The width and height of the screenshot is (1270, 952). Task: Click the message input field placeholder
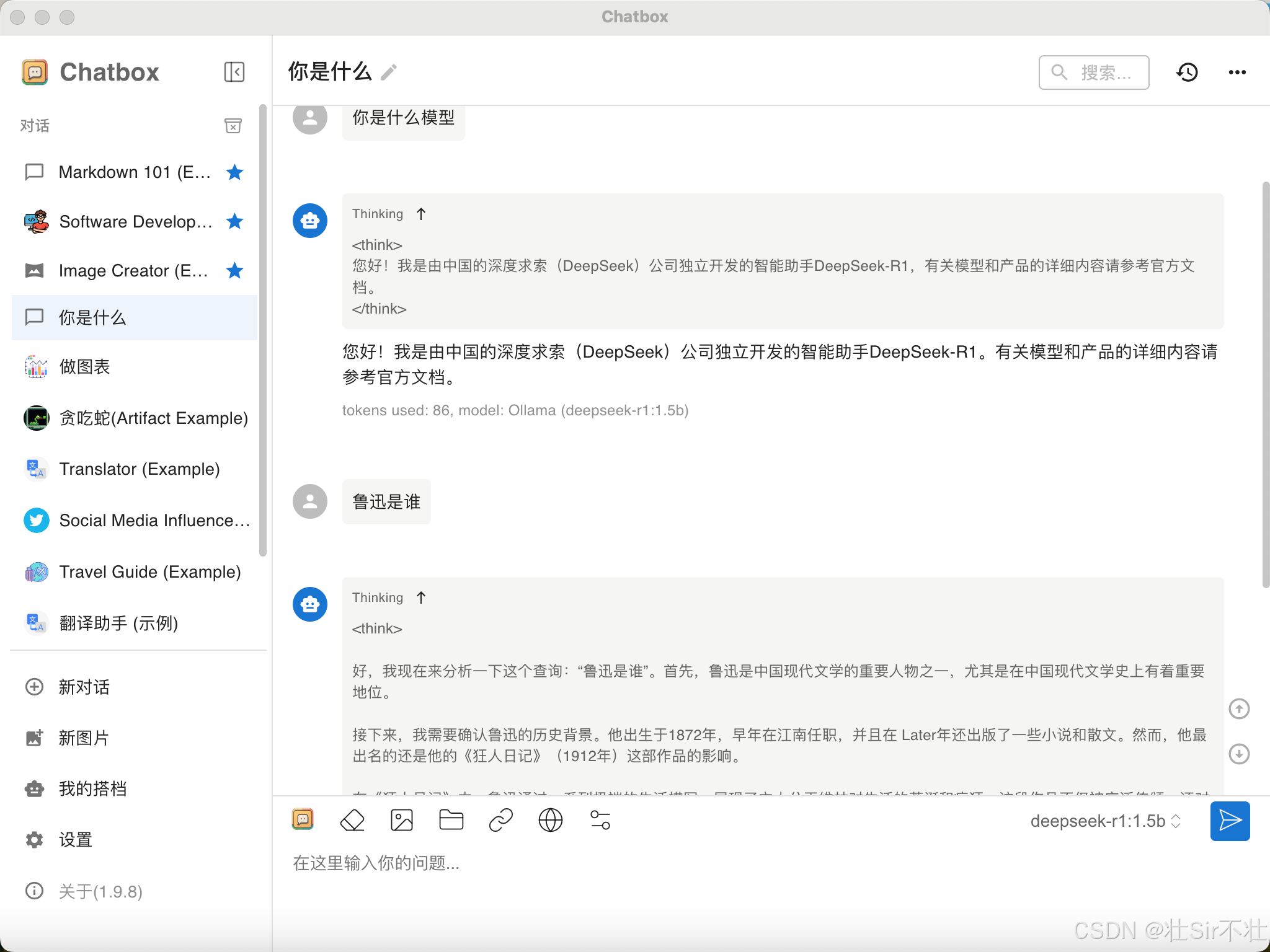pyautogui.click(x=376, y=863)
